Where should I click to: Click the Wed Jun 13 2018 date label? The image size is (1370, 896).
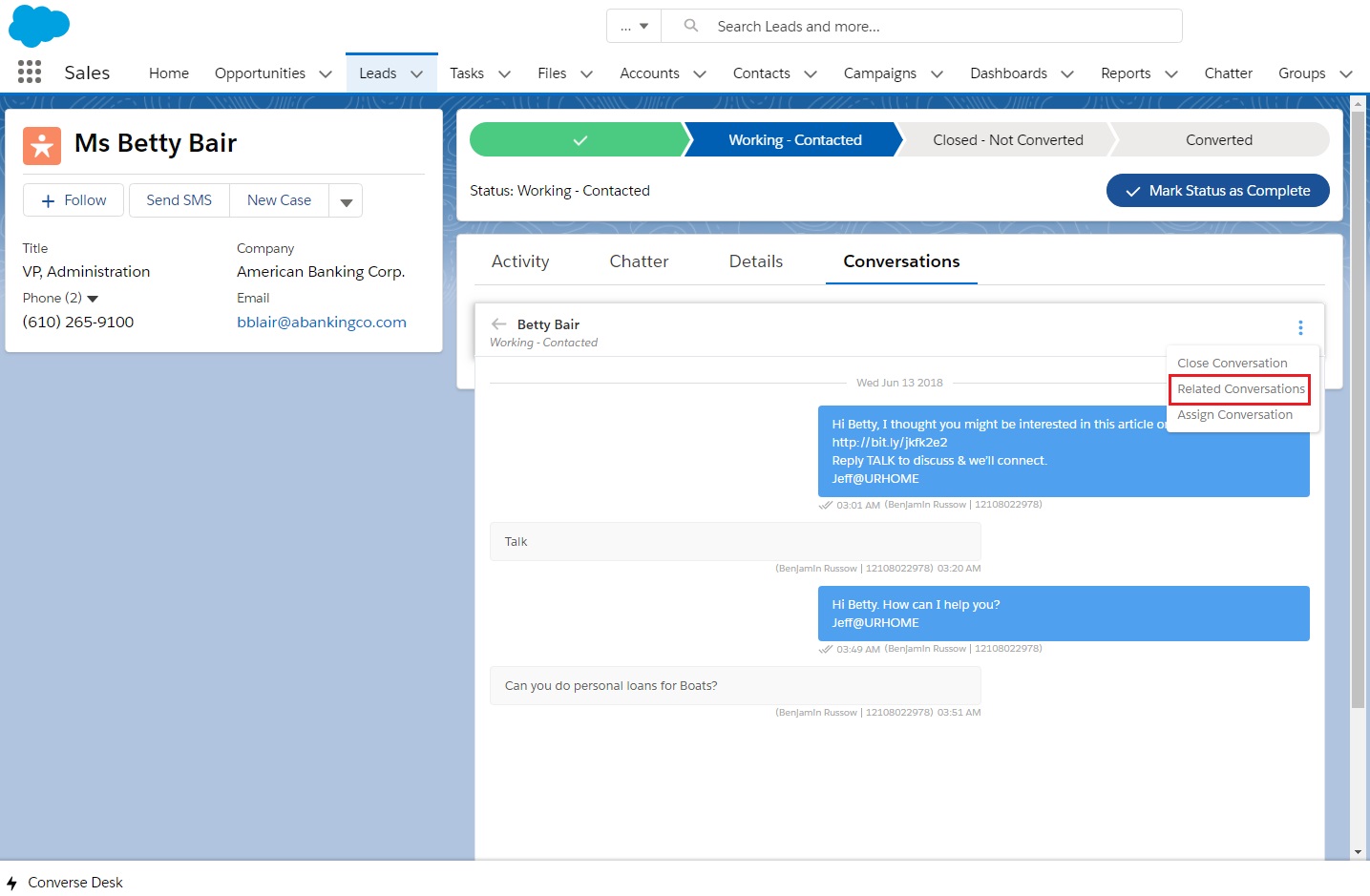[x=899, y=383]
